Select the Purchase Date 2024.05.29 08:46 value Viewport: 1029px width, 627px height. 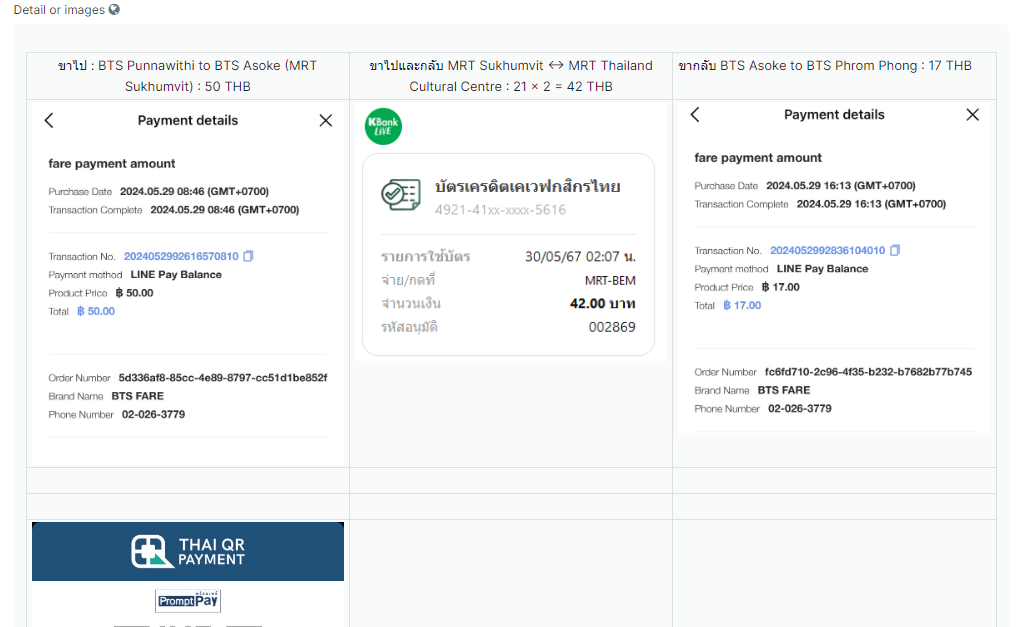click(x=194, y=192)
